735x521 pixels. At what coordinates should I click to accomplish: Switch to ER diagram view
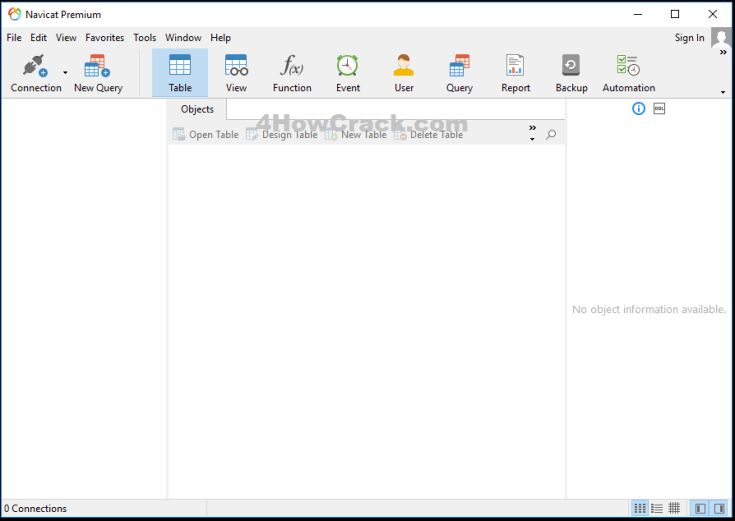click(674, 508)
